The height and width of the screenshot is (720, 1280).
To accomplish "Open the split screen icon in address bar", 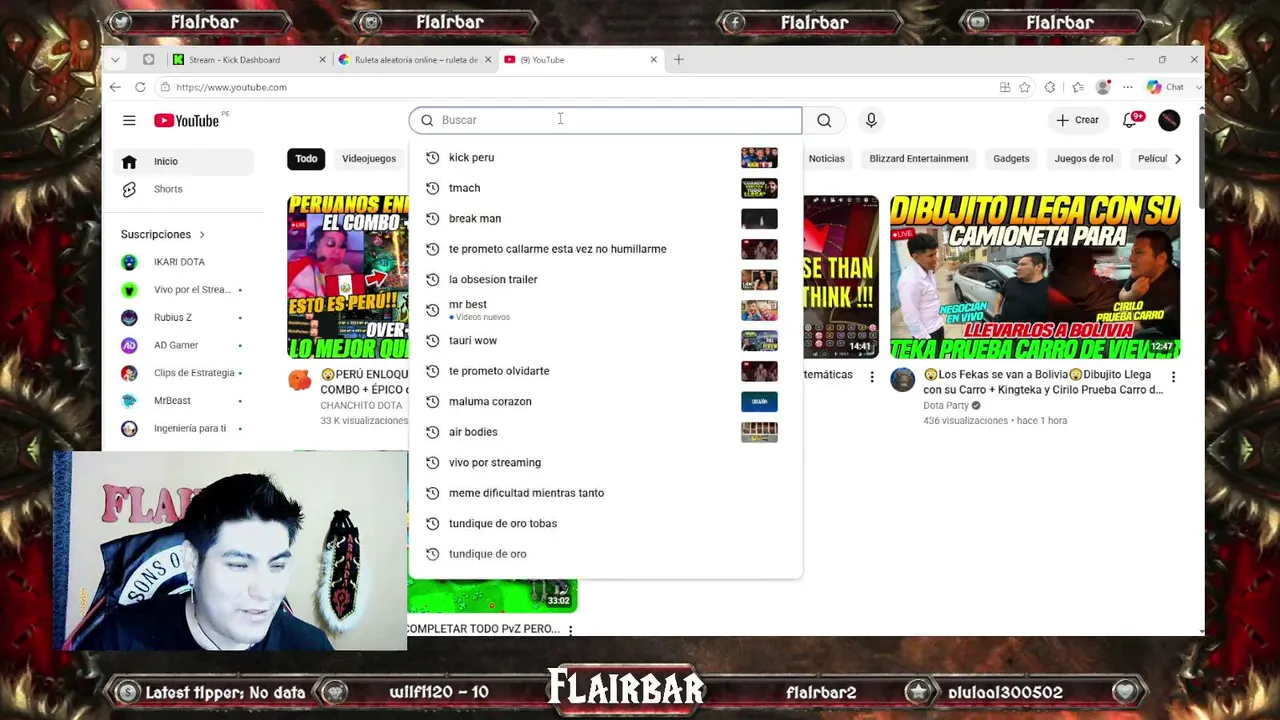I will pos(1005,87).
